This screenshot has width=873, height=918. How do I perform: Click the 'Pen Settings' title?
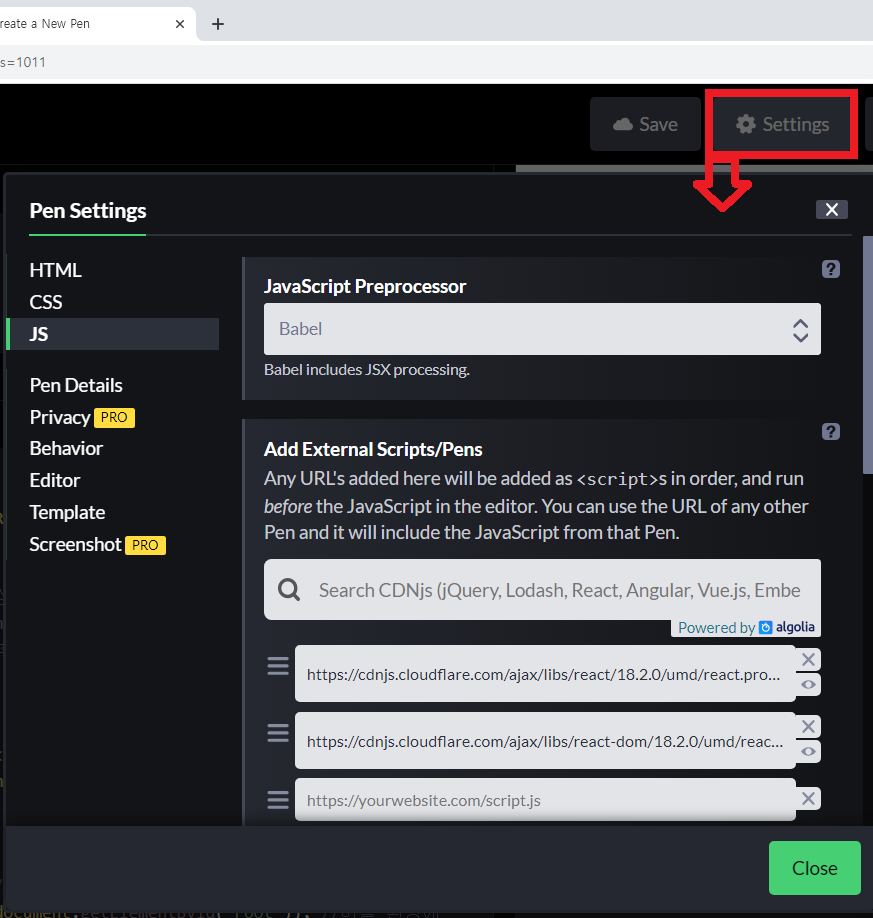(88, 211)
